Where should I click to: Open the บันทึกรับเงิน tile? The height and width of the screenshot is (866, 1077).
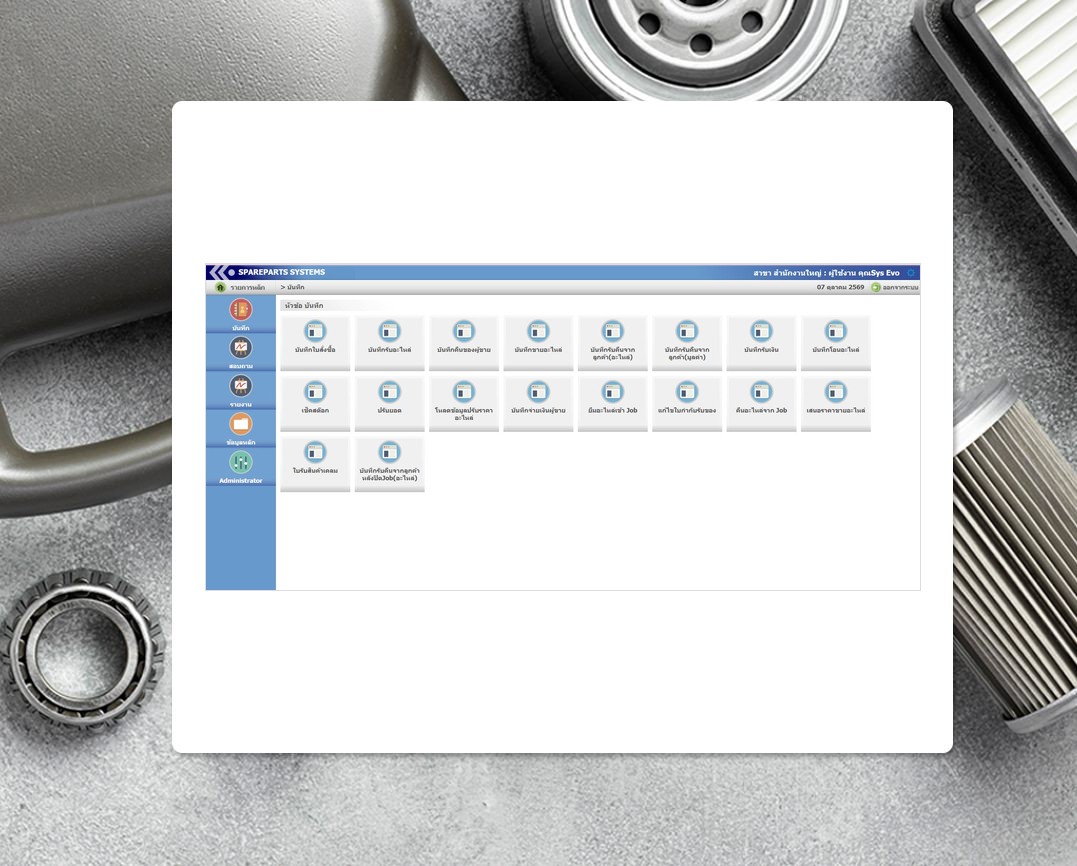coord(761,343)
